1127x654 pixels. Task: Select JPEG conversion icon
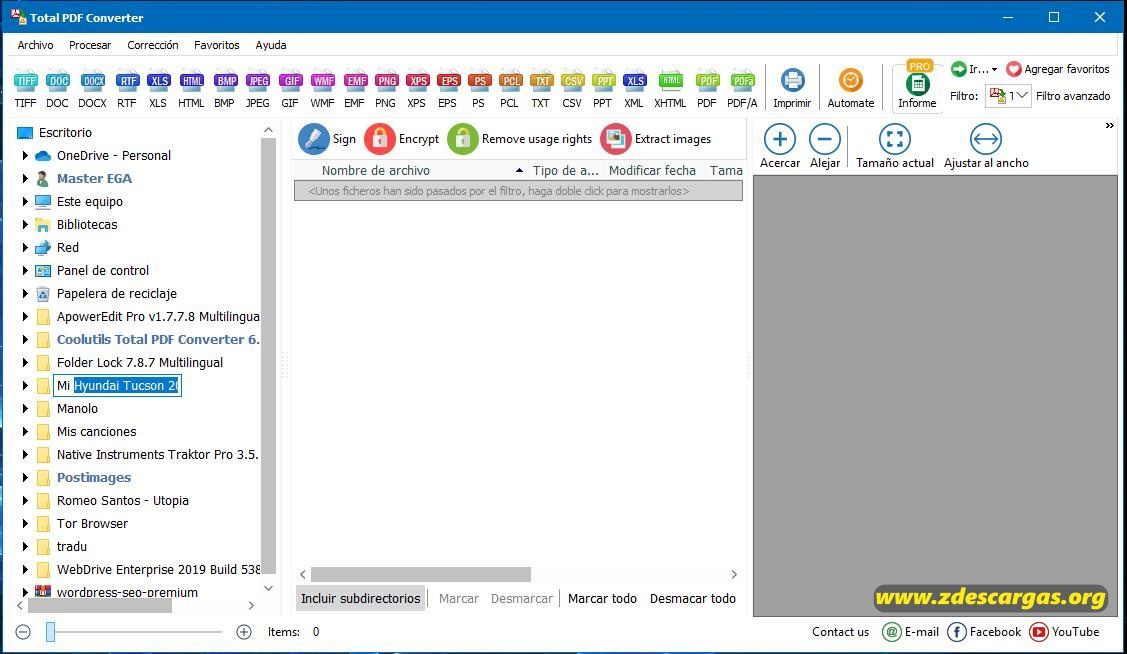tap(257, 89)
